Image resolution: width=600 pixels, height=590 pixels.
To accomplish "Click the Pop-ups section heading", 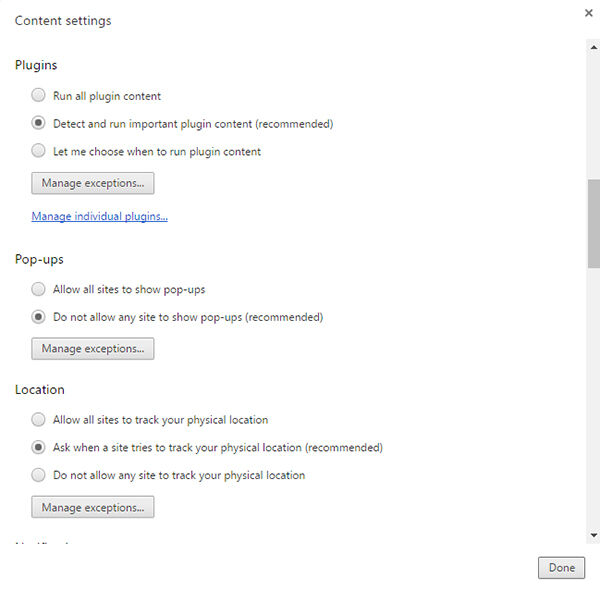I will pos(39,259).
